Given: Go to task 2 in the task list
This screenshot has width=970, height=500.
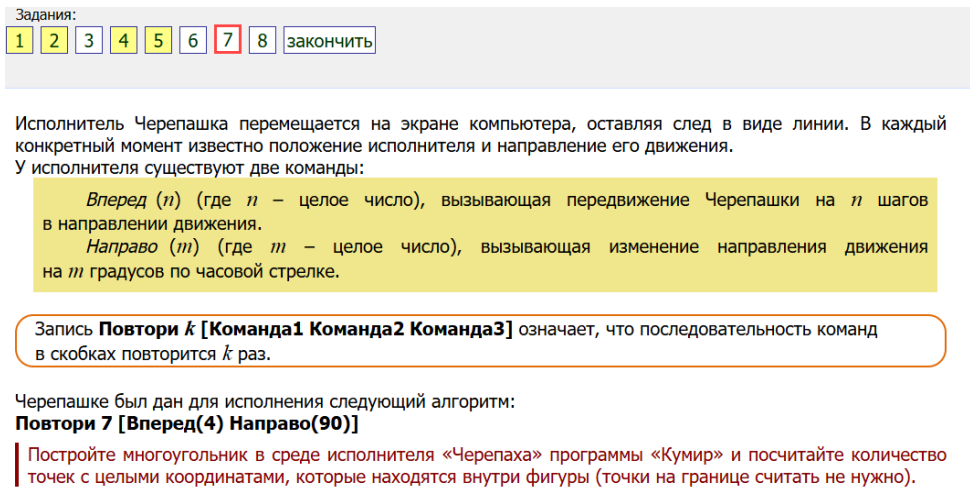Looking at the screenshot, I should pos(54,41).
